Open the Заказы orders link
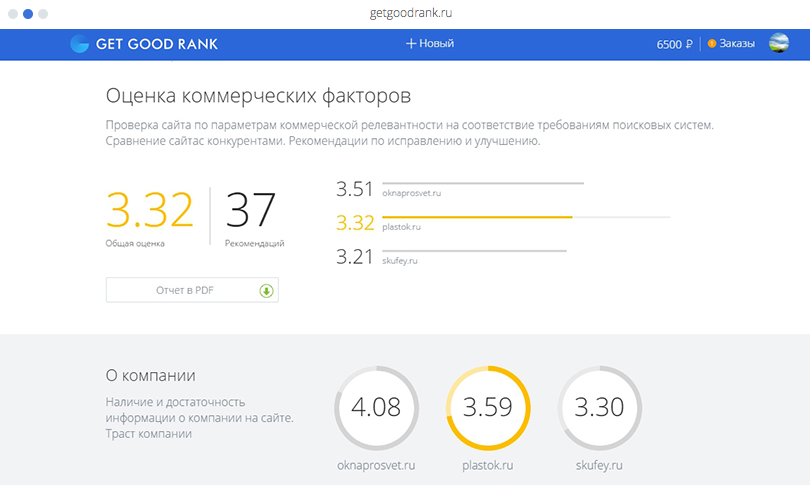Viewport: 810px width, 485px height. 737,43
